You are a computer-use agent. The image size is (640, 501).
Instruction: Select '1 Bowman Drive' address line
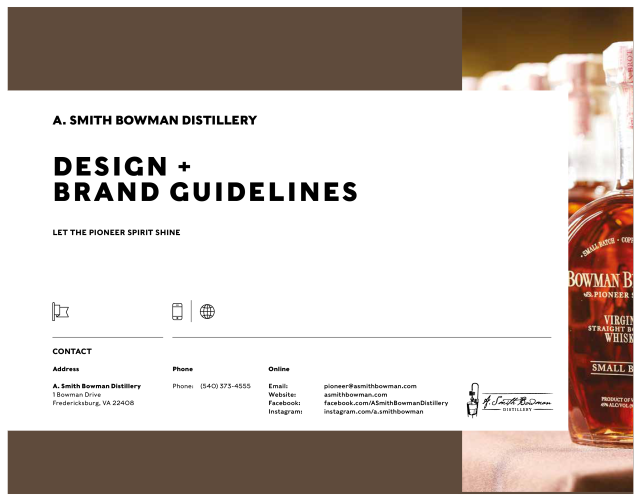[x=77, y=395]
